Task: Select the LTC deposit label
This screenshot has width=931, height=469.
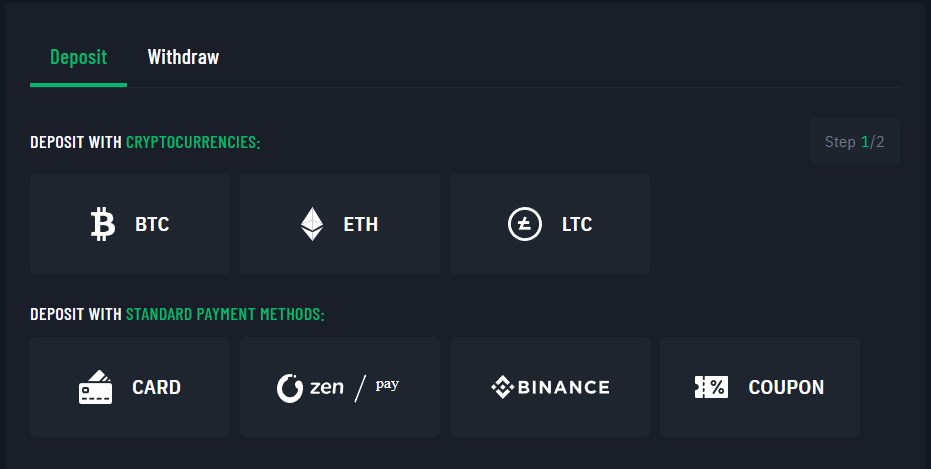Action: 577,224
